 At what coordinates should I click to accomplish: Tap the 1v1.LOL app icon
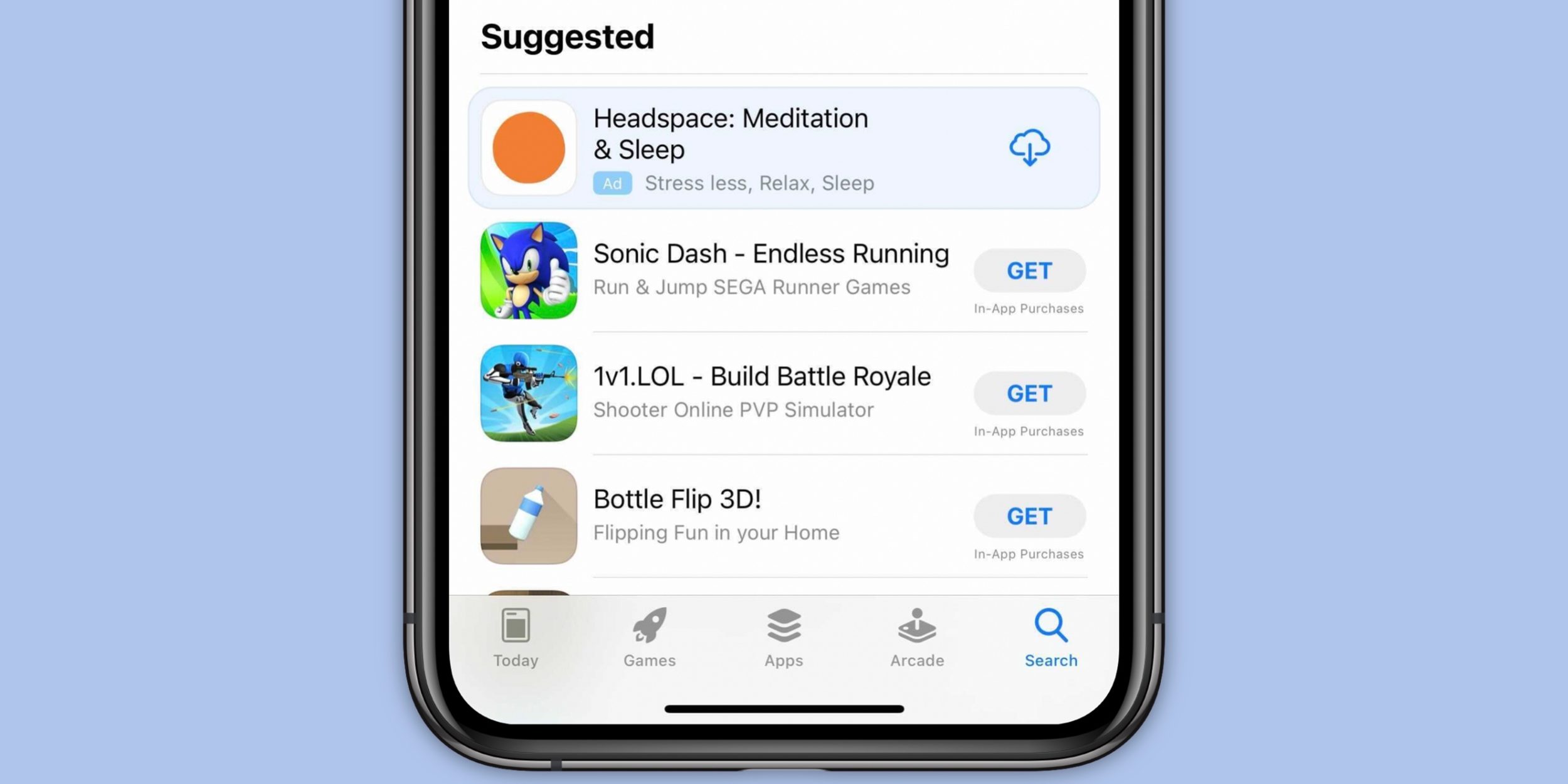pyautogui.click(x=528, y=393)
